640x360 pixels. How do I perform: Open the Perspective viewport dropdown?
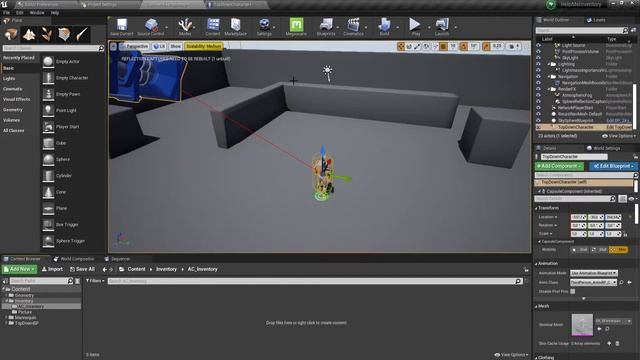134,47
